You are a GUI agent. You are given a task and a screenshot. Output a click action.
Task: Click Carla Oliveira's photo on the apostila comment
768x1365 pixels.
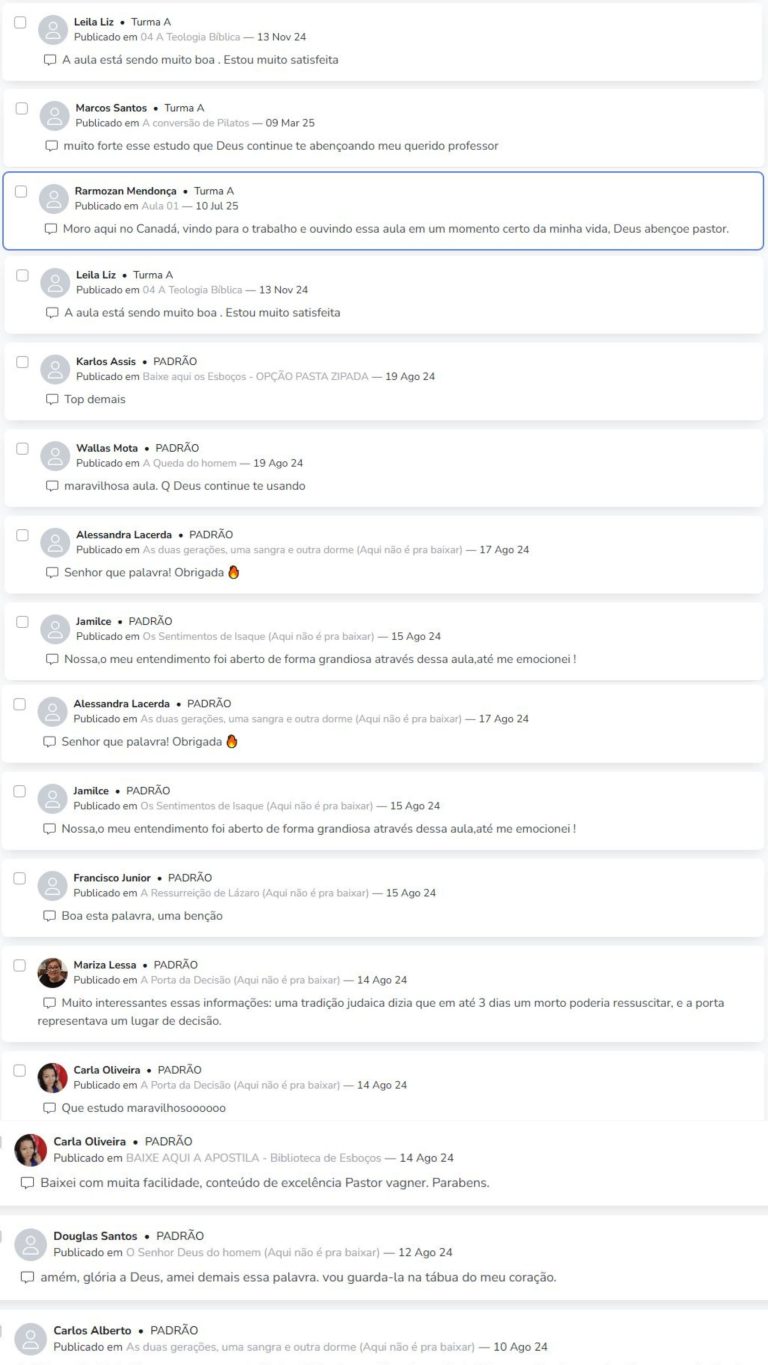(x=31, y=1150)
